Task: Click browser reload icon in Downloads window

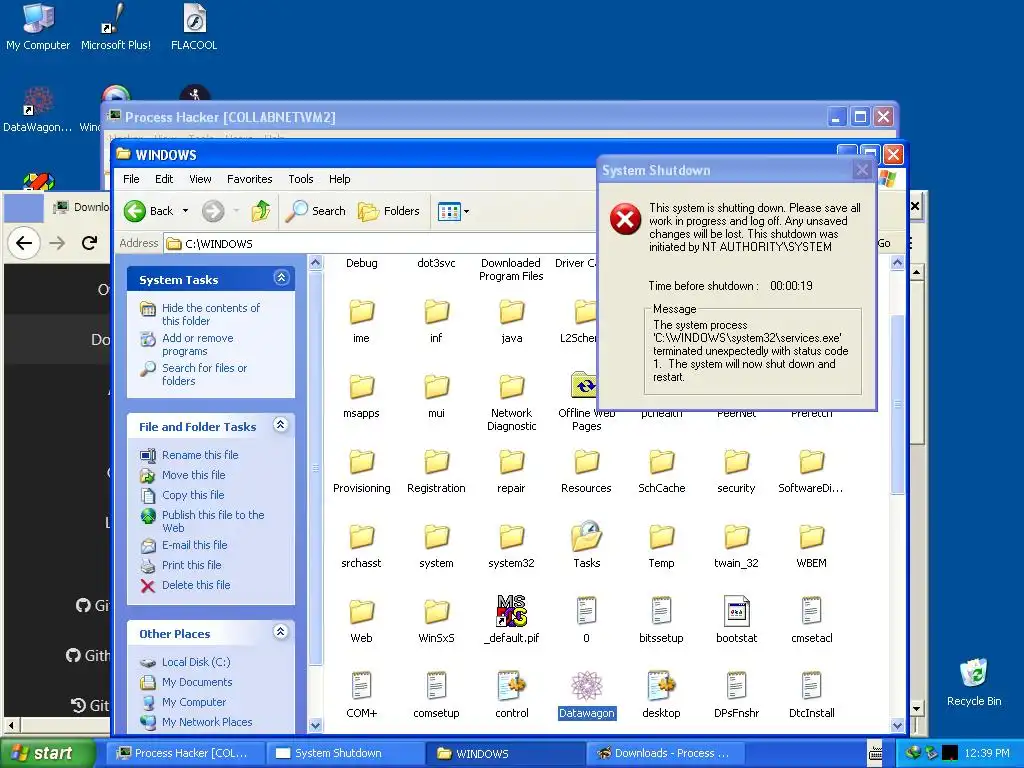Action: (x=89, y=243)
